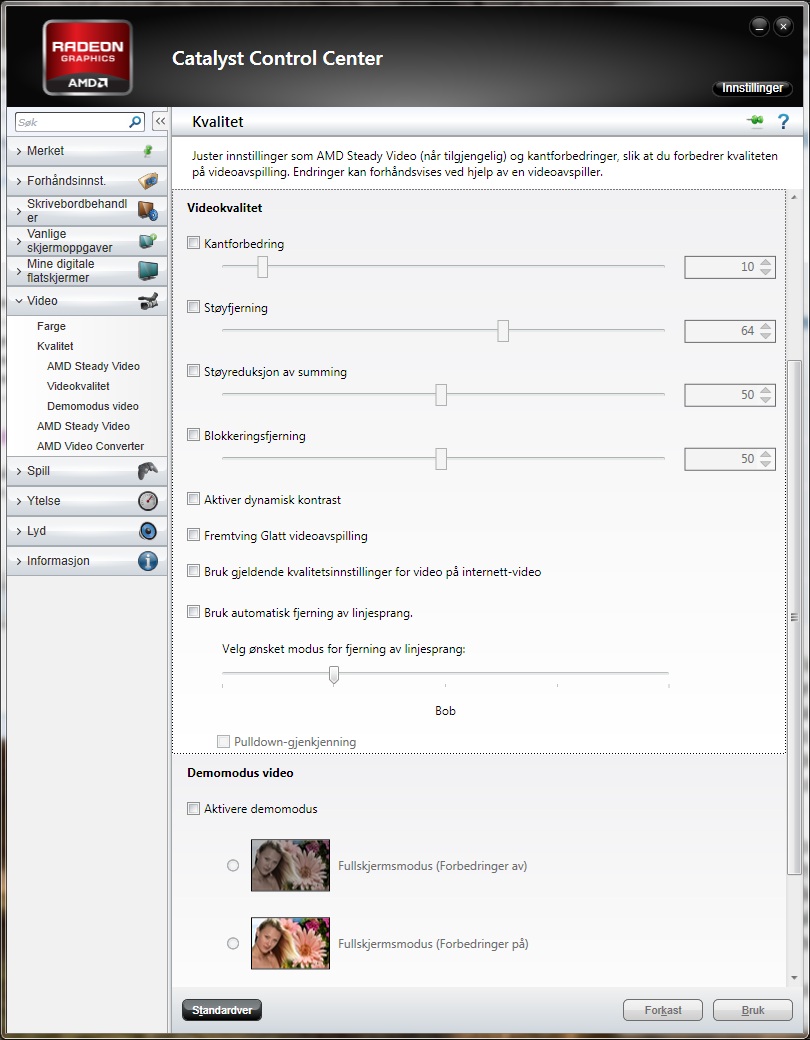The height and width of the screenshot is (1040, 810).
Task: Open help with the question mark icon
Action: tap(783, 121)
